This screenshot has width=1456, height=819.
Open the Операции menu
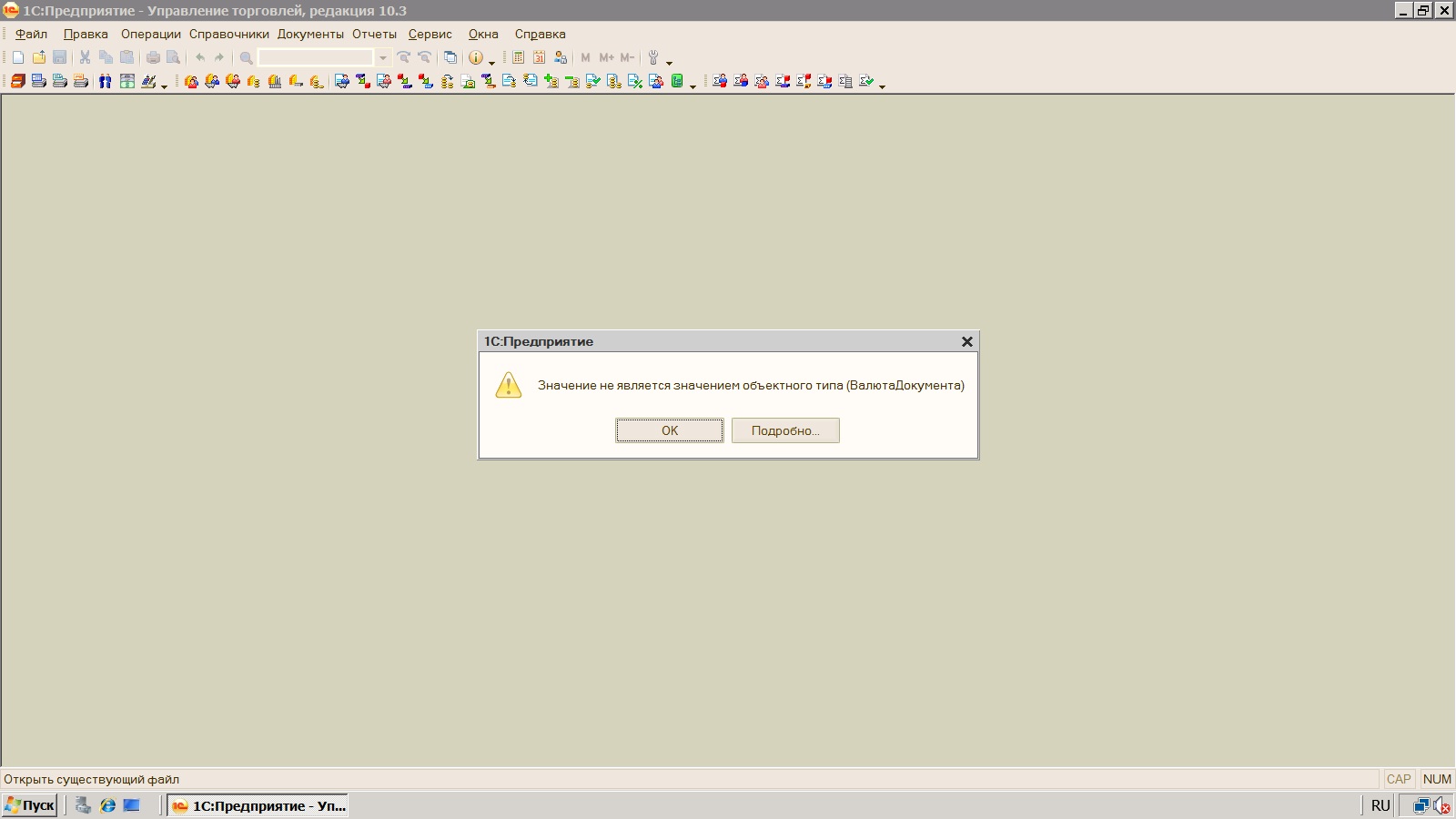pyautogui.click(x=151, y=34)
